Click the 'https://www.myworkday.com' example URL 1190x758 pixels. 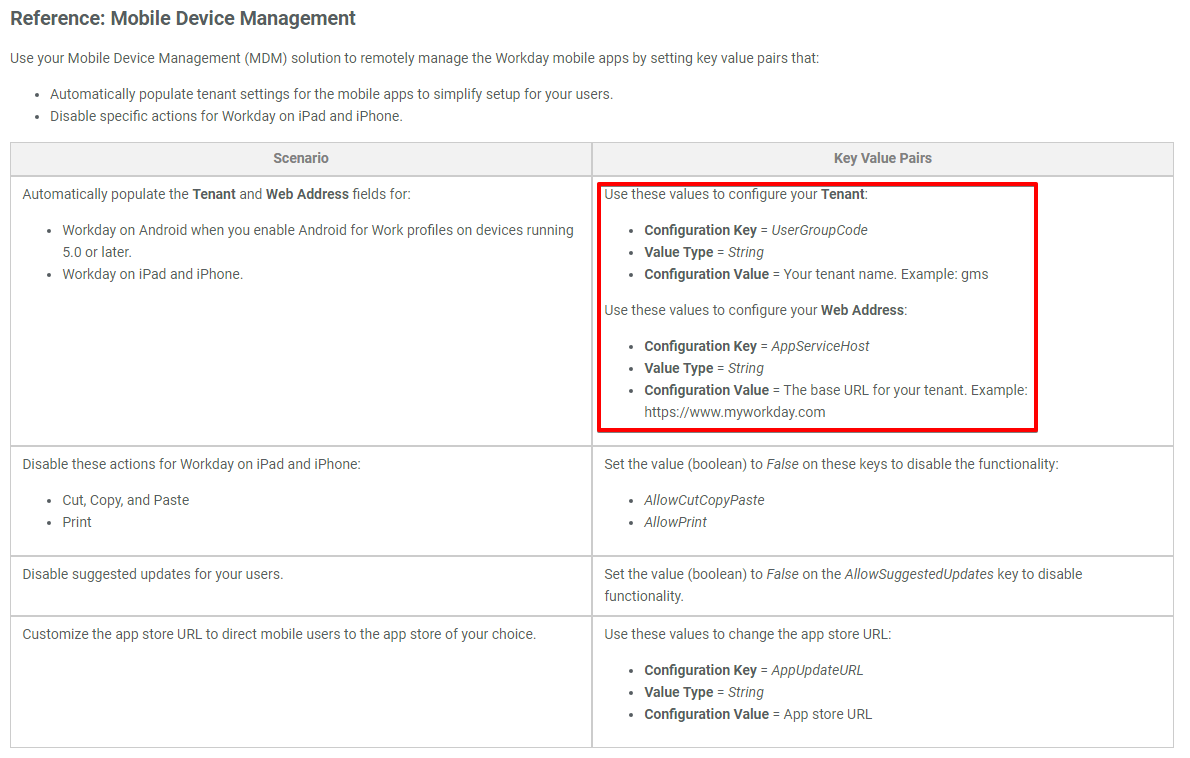735,413
